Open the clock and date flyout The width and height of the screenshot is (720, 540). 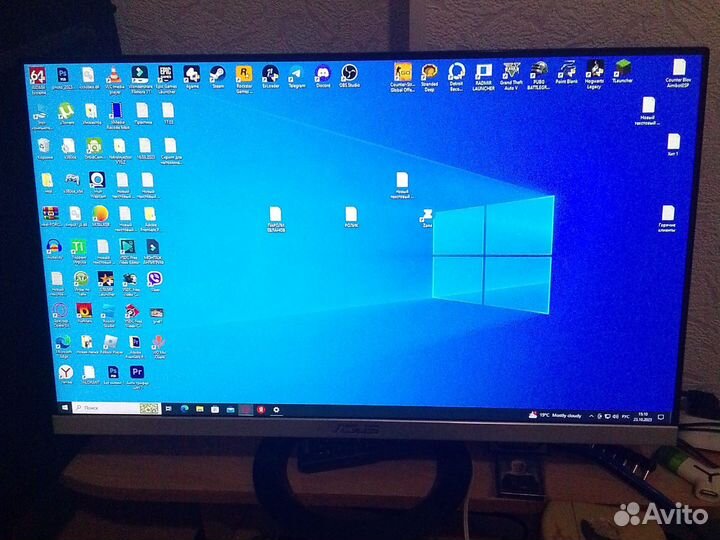[642, 417]
